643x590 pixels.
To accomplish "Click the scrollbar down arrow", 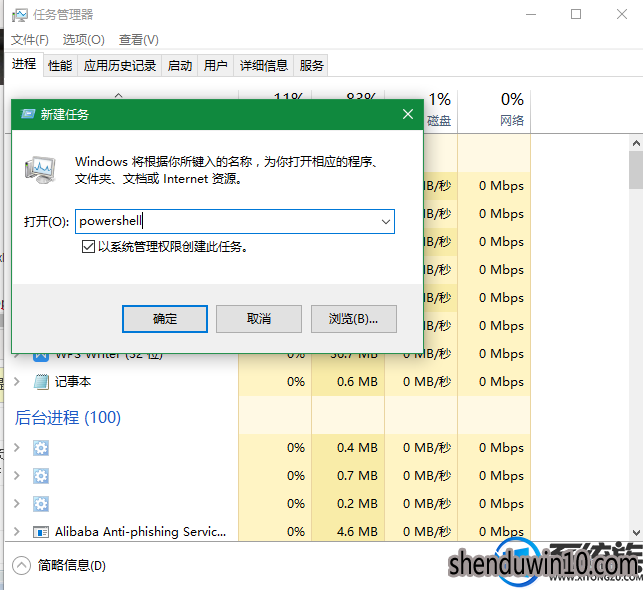I will [x=636, y=533].
